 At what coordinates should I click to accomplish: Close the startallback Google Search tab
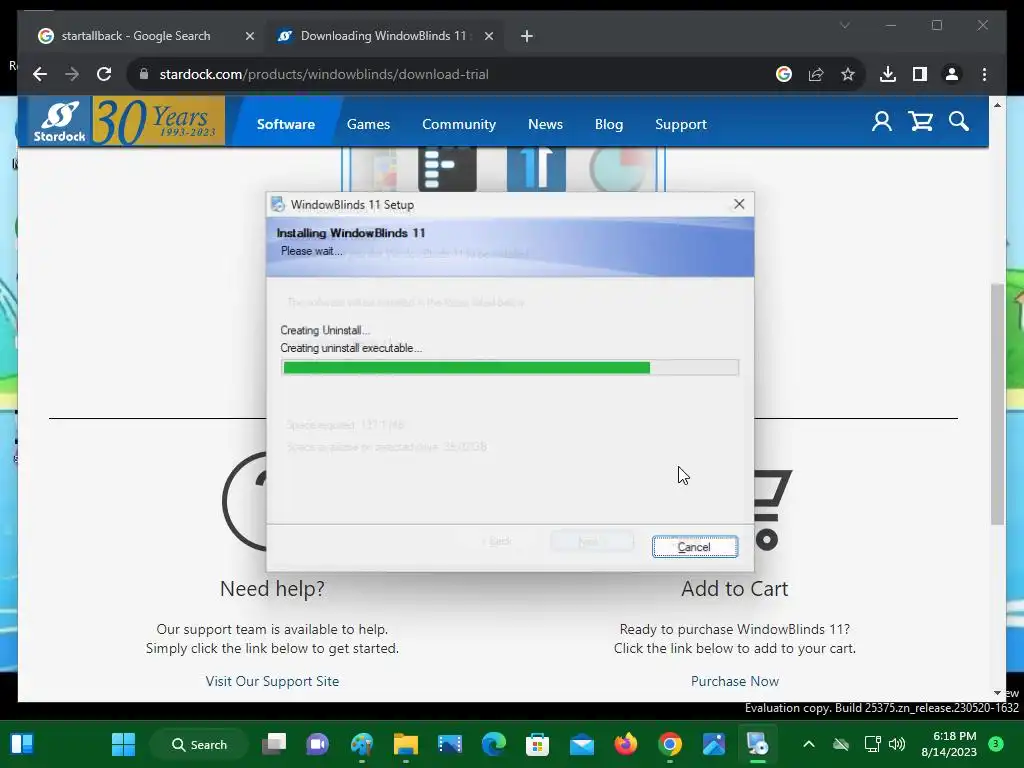point(249,37)
